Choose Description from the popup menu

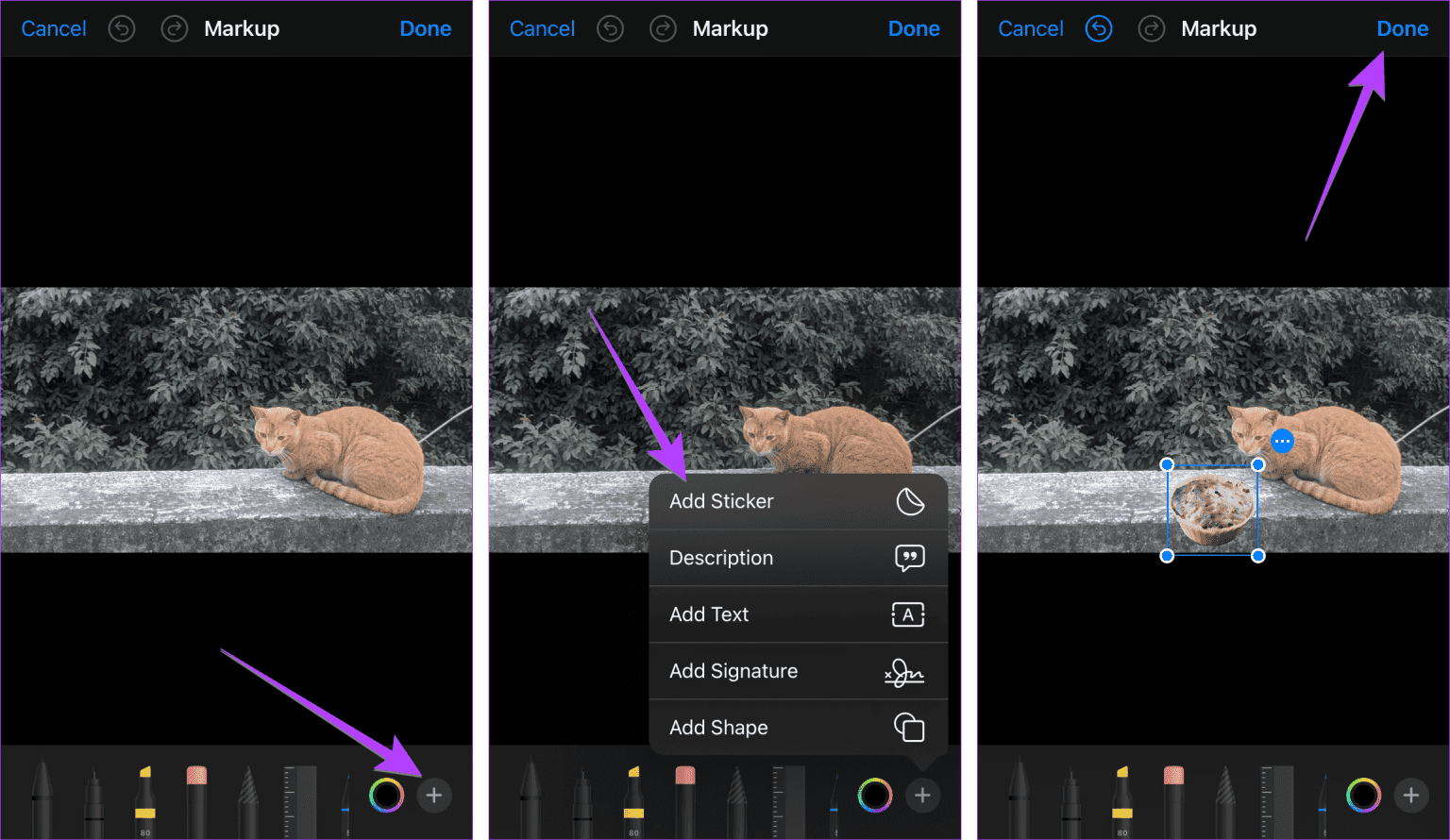[799, 558]
